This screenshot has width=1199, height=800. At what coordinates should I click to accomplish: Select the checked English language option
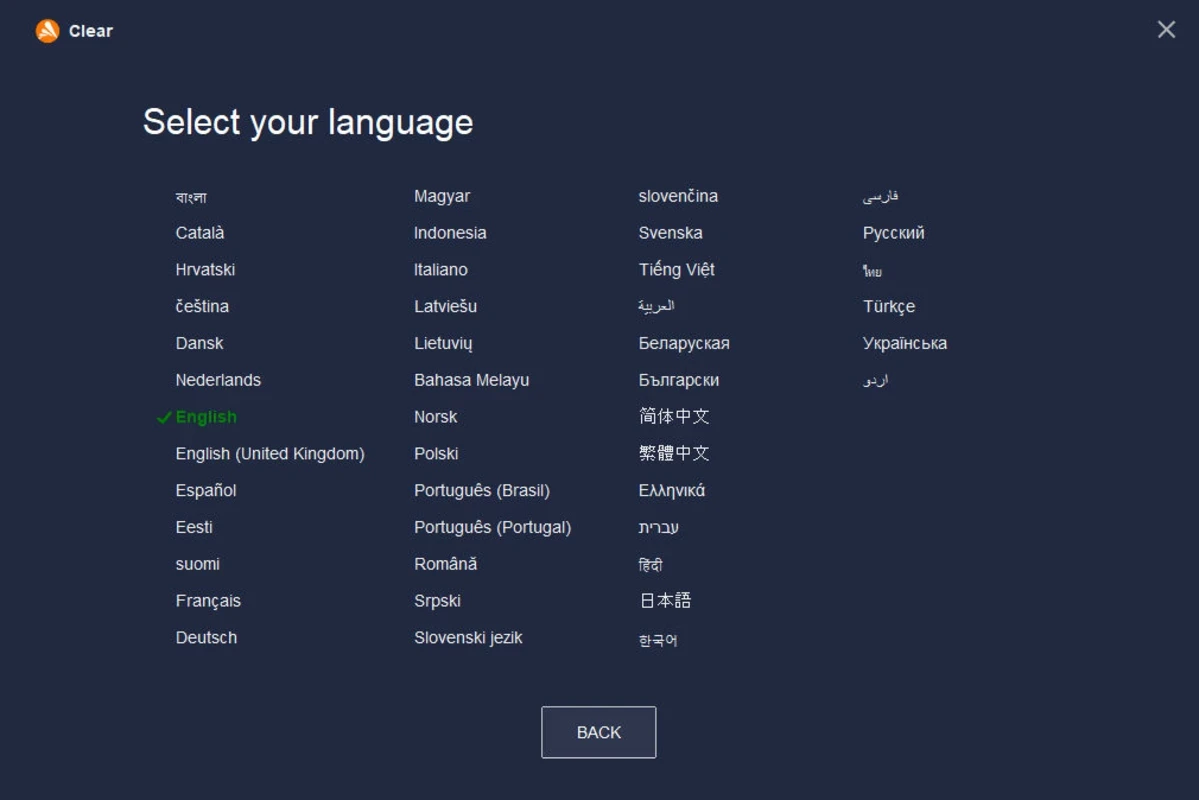point(206,417)
